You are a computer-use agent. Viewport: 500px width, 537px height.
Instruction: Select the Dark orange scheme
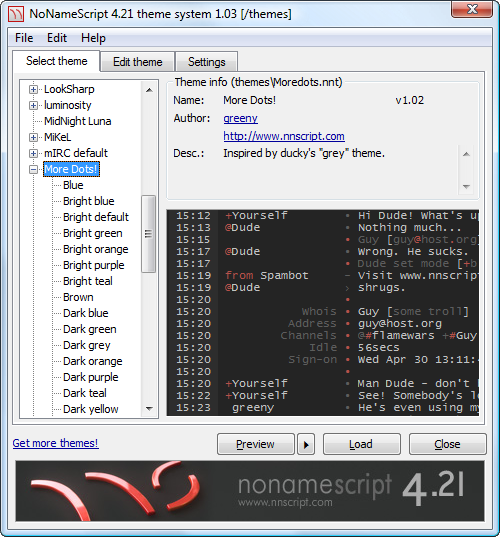coord(93,361)
